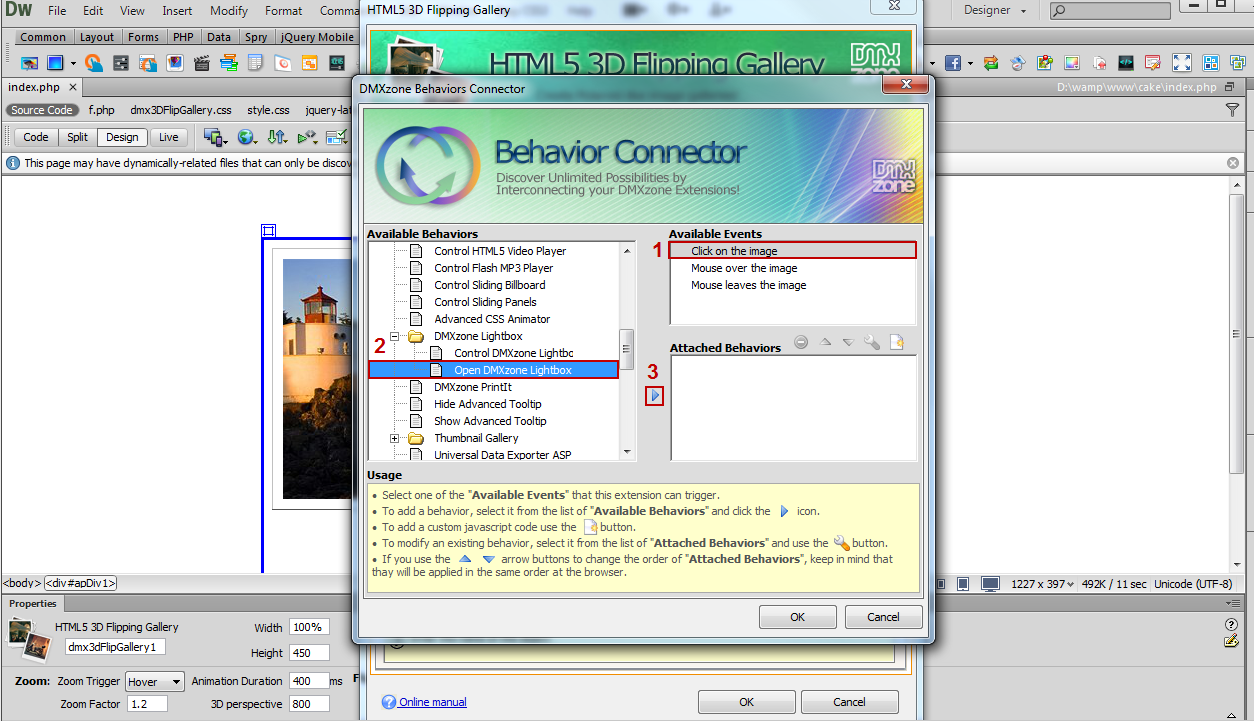Click the black code window icon in Insert toolbar
Screen dimensions: 1254x721
pyautogui.click(x=1126, y=63)
